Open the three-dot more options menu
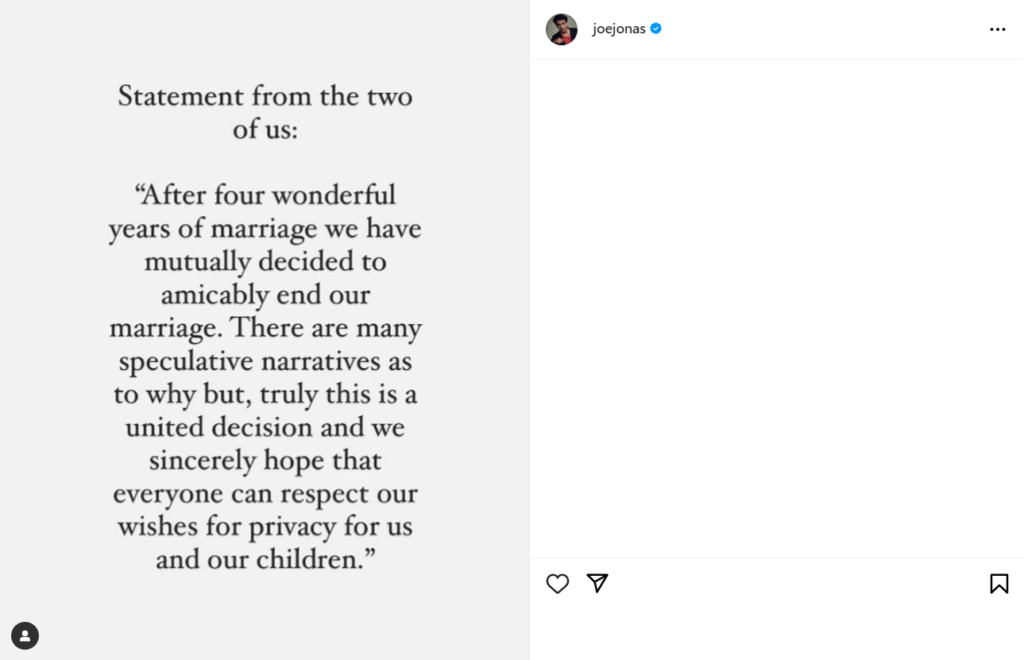Viewport: 1024px width, 660px height. (997, 29)
